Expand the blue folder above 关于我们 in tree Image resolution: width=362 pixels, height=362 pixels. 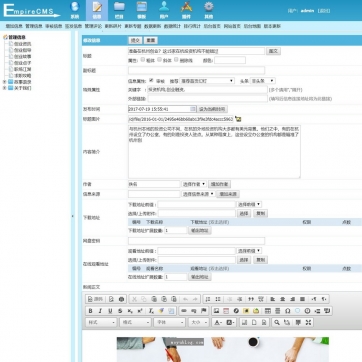click(x=4, y=82)
